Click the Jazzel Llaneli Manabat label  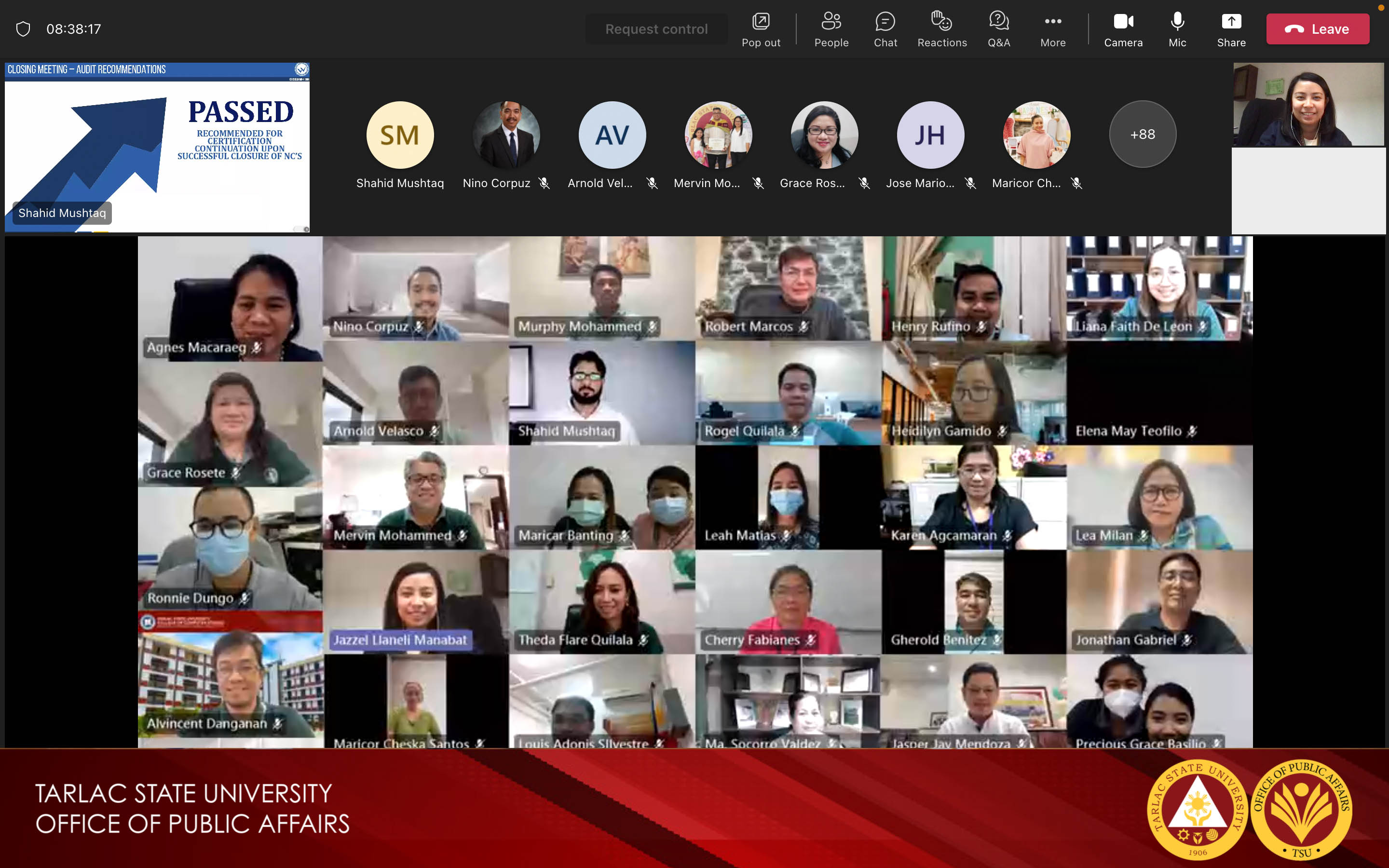[400, 639]
